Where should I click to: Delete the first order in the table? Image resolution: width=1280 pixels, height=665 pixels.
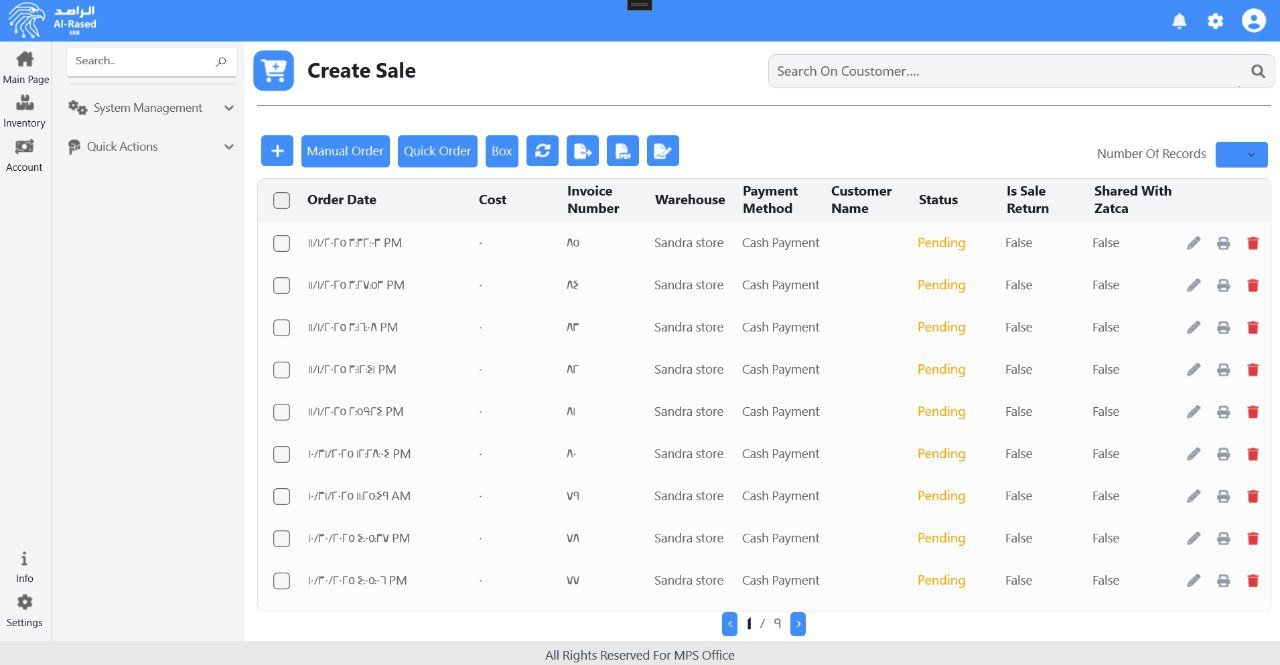click(x=1252, y=243)
